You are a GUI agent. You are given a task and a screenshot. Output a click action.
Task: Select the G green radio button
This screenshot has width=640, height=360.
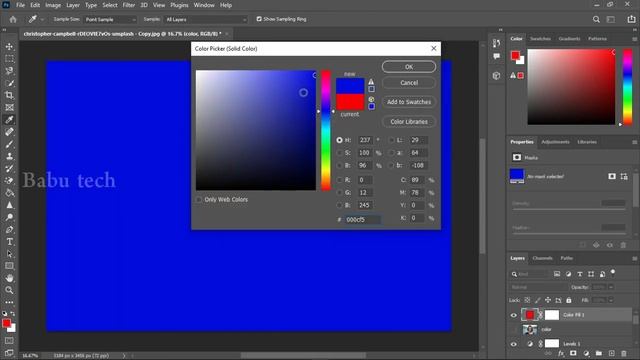click(340, 193)
